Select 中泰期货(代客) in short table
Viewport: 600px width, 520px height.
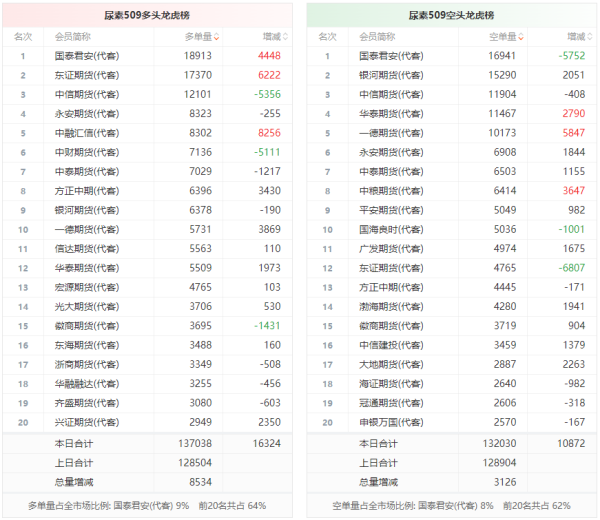391,171
